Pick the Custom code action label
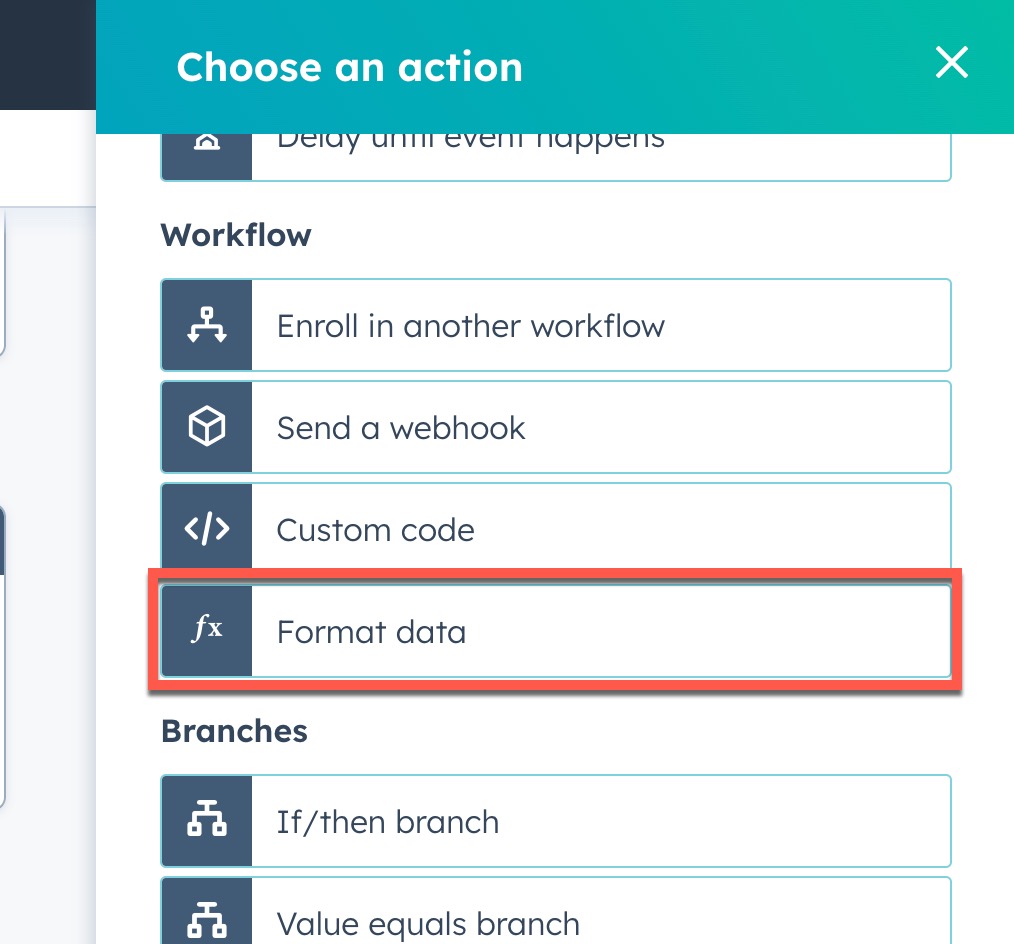 pyautogui.click(x=375, y=530)
